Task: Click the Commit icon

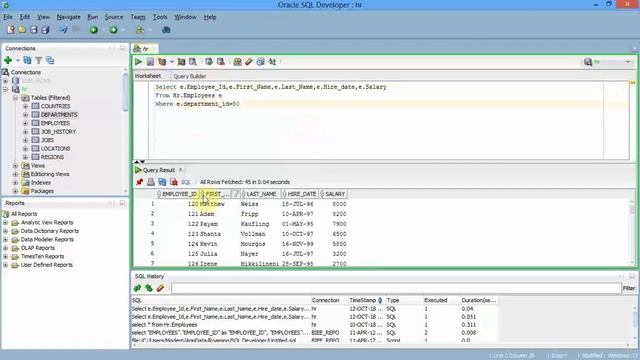Action: coord(209,62)
